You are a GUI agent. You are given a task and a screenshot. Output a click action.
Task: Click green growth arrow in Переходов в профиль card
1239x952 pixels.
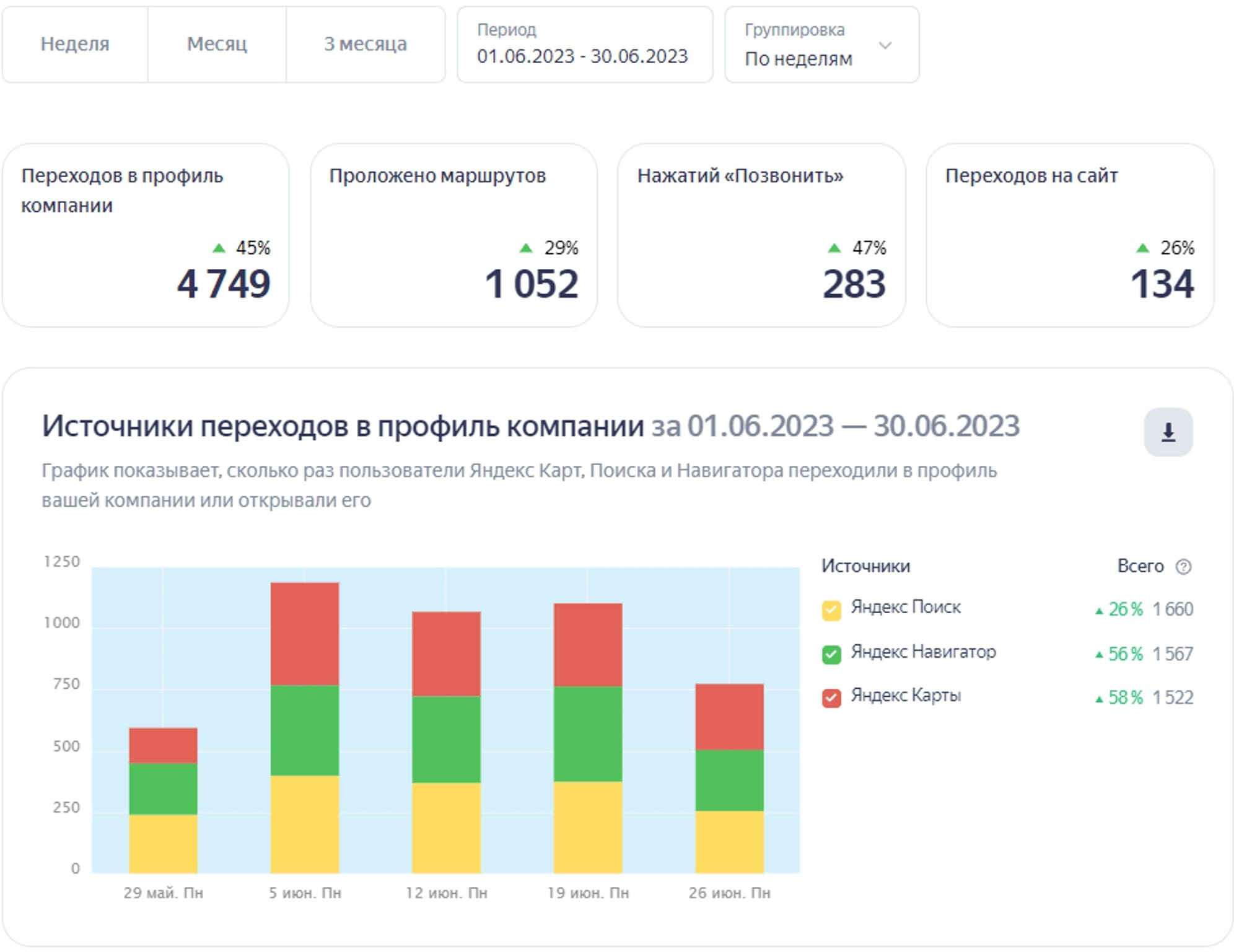pyautogui.click(x=219, y=248)
